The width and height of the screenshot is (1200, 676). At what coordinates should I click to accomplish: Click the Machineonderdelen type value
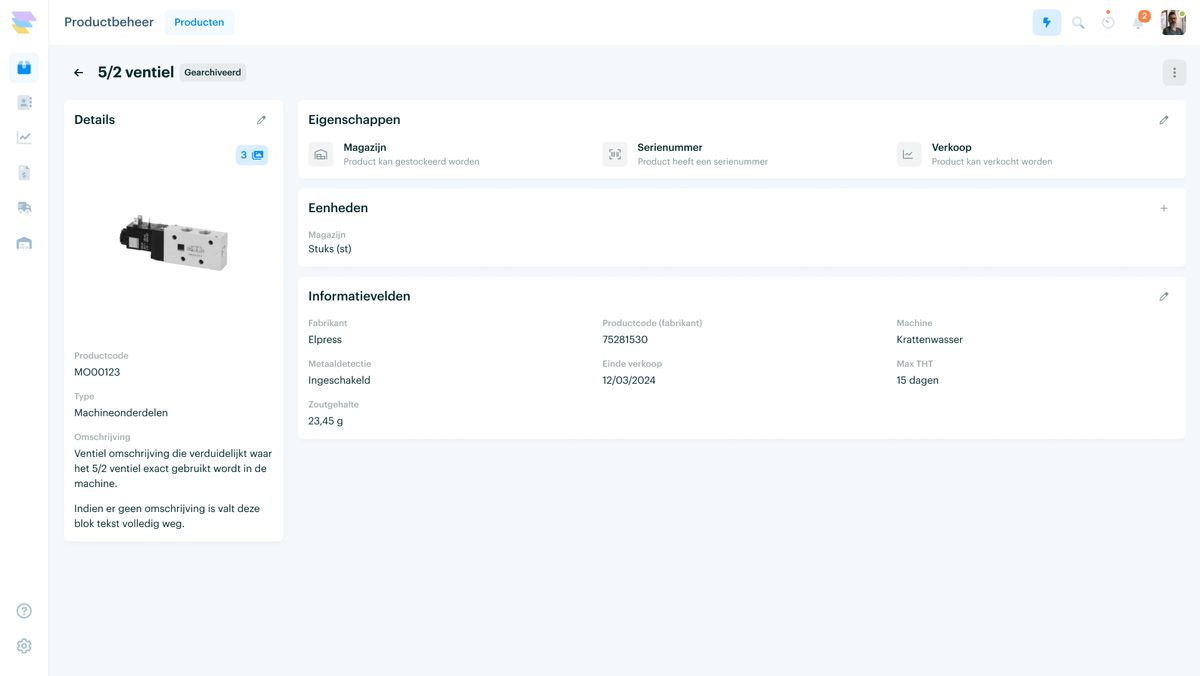pos(121,412)
